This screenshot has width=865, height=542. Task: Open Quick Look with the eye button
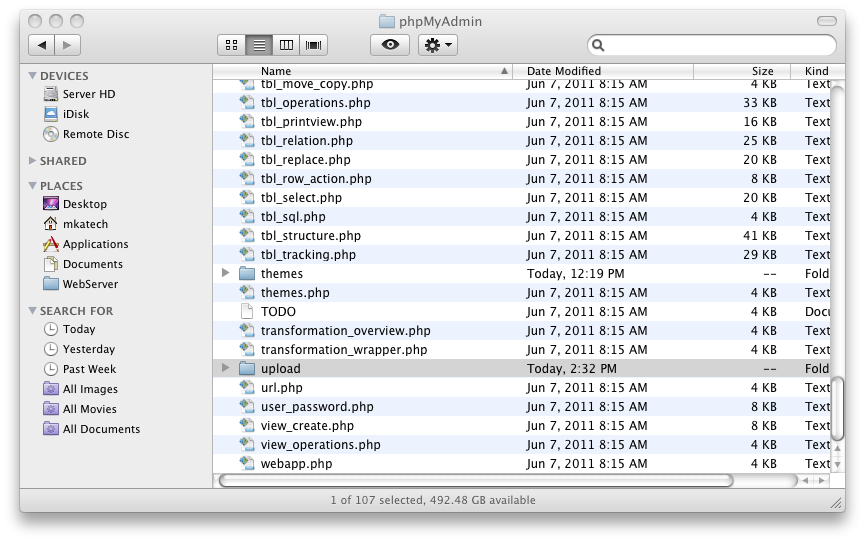click(x=390, y=45)
